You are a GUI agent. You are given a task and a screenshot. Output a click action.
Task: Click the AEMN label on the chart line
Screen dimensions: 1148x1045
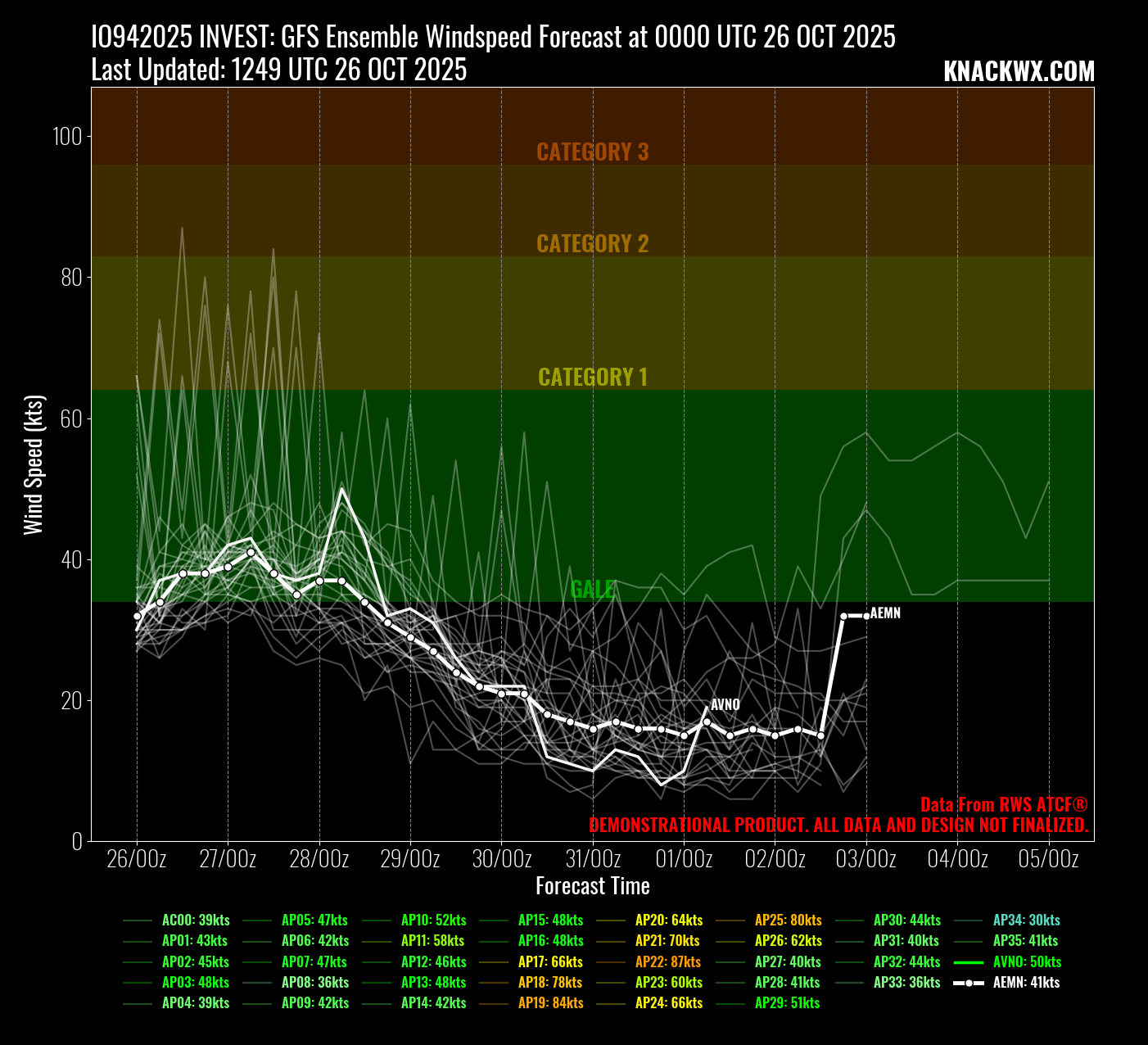point(885,613)
